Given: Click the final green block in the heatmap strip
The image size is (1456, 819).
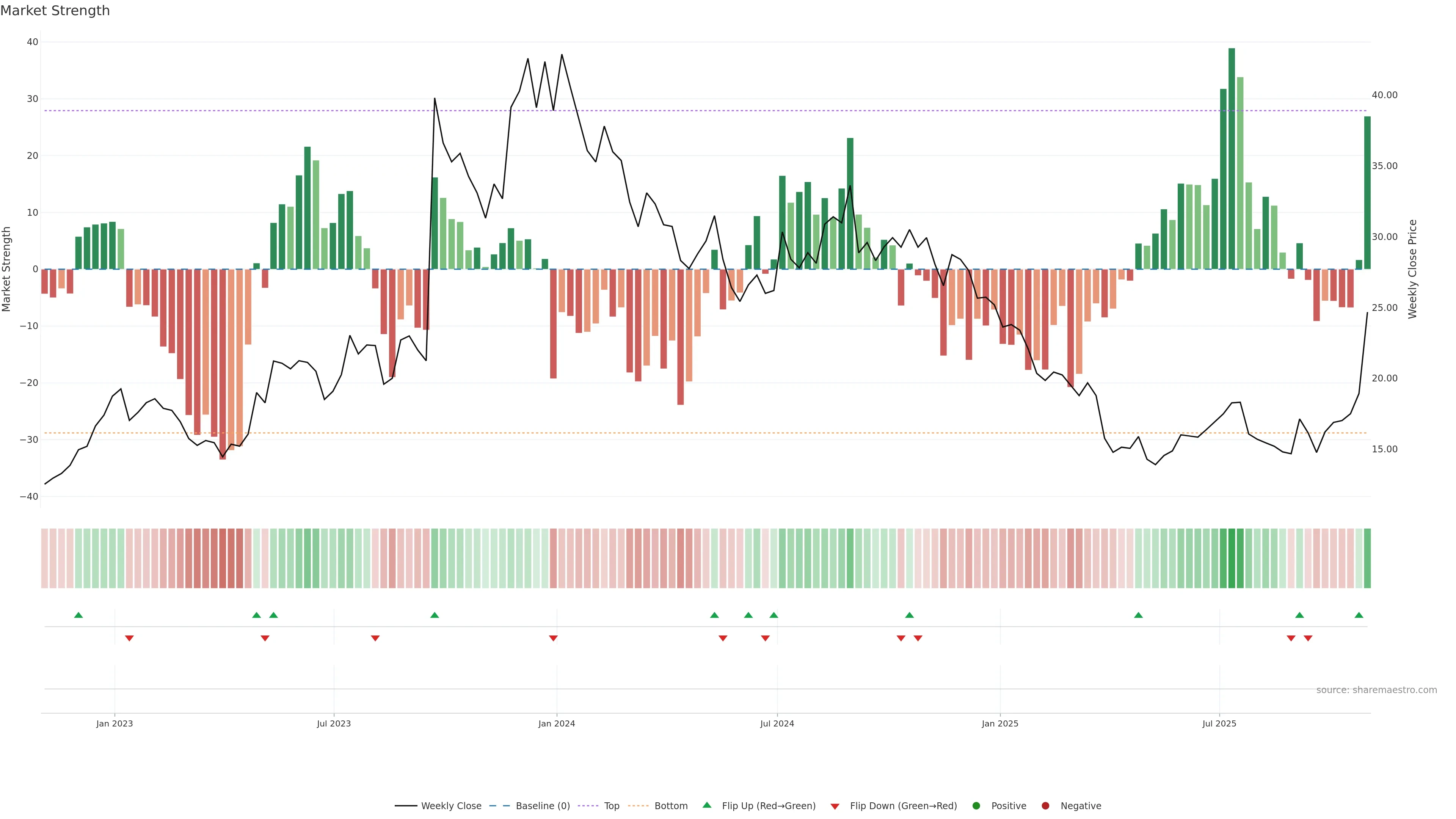Looking at the screenshot, I should pyautogui.click(x=1367, y=559).
